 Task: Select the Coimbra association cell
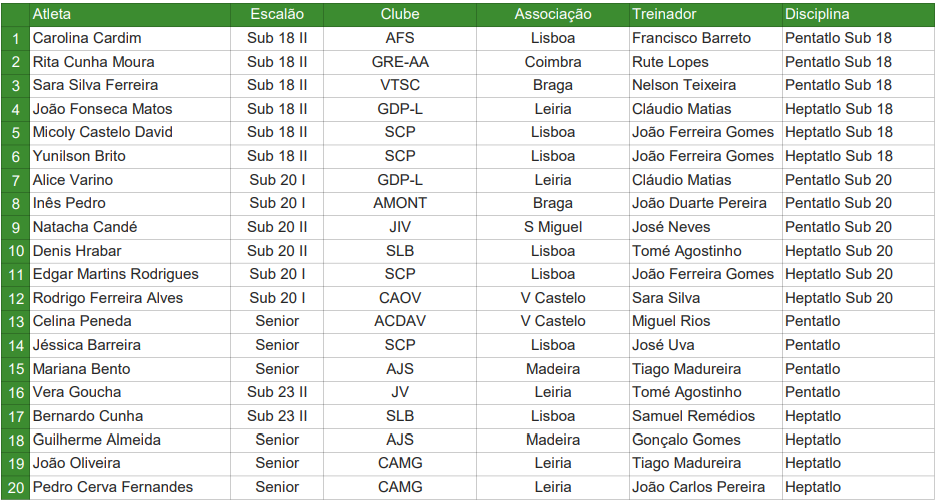click(553, 62)
